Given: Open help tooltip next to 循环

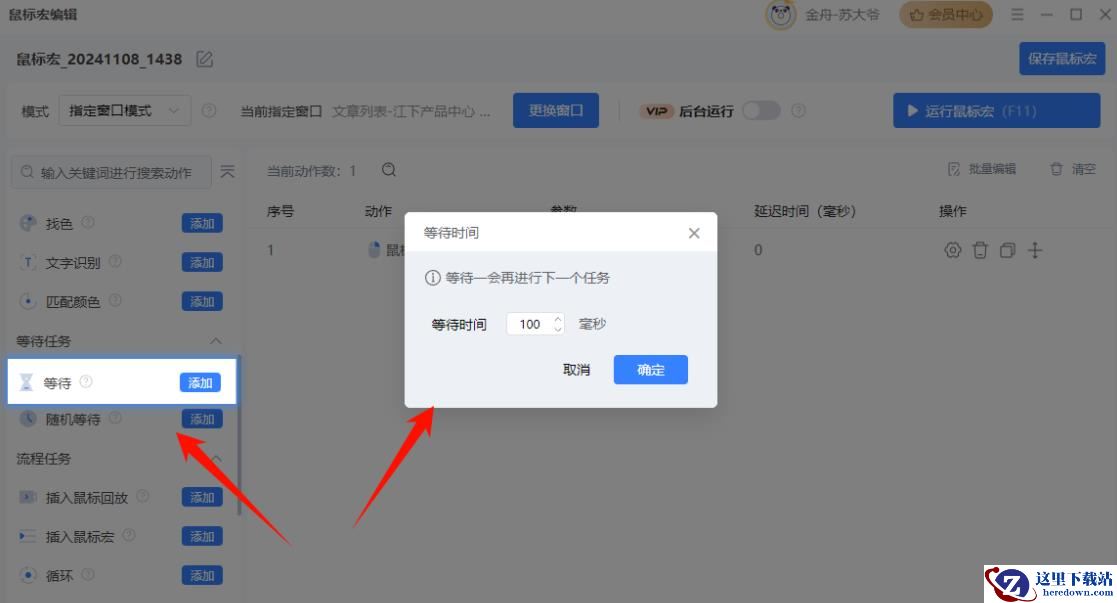Looking at the screenshot, I should [88, 574].
